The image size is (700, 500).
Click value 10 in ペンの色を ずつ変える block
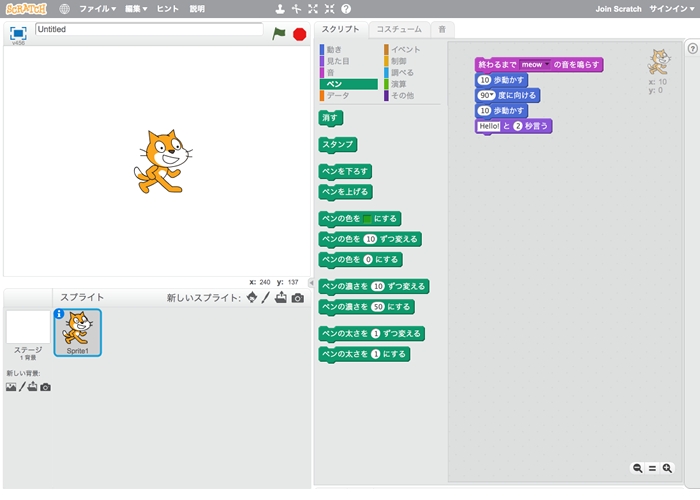click(x=370, y=239)
